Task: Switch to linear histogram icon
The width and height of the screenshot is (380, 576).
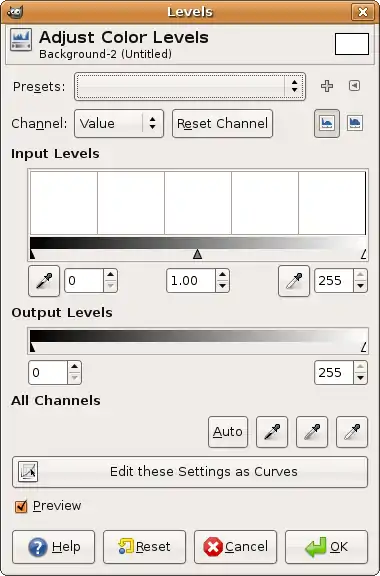Action: tap(327, 123)
